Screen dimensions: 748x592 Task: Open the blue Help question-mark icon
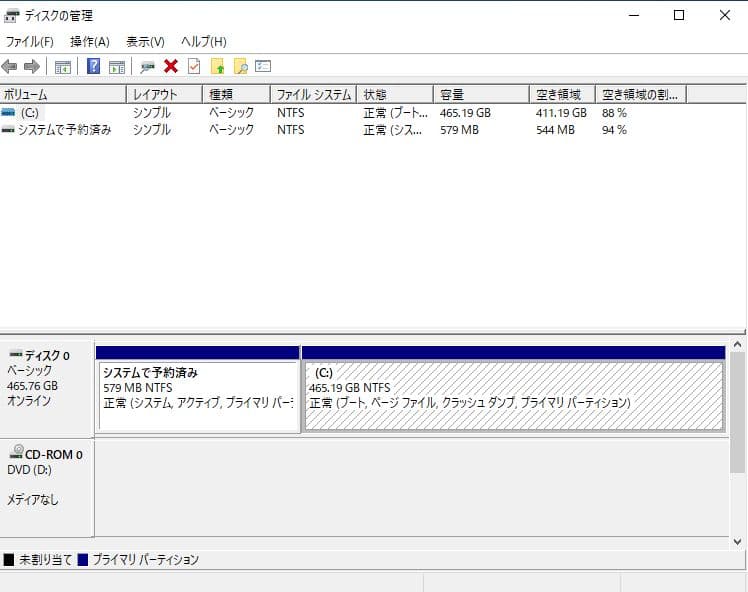(94, 66)
